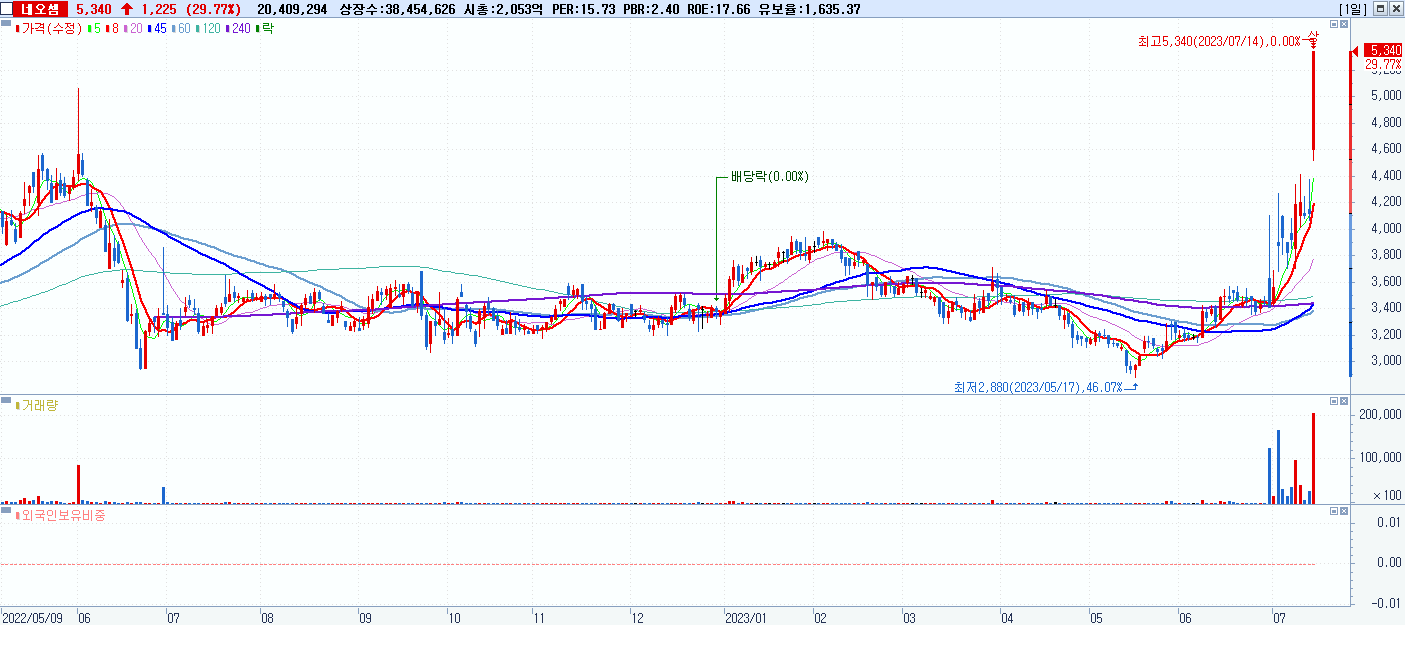The image size is (1405, 648).
Task: Click the 2023/01 date axis label
Action: 746,618
